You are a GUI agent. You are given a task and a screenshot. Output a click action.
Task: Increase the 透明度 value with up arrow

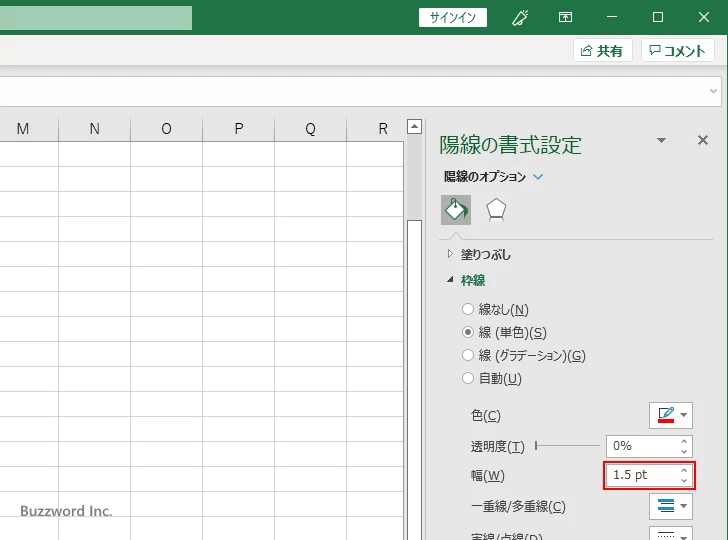point(684,441)
